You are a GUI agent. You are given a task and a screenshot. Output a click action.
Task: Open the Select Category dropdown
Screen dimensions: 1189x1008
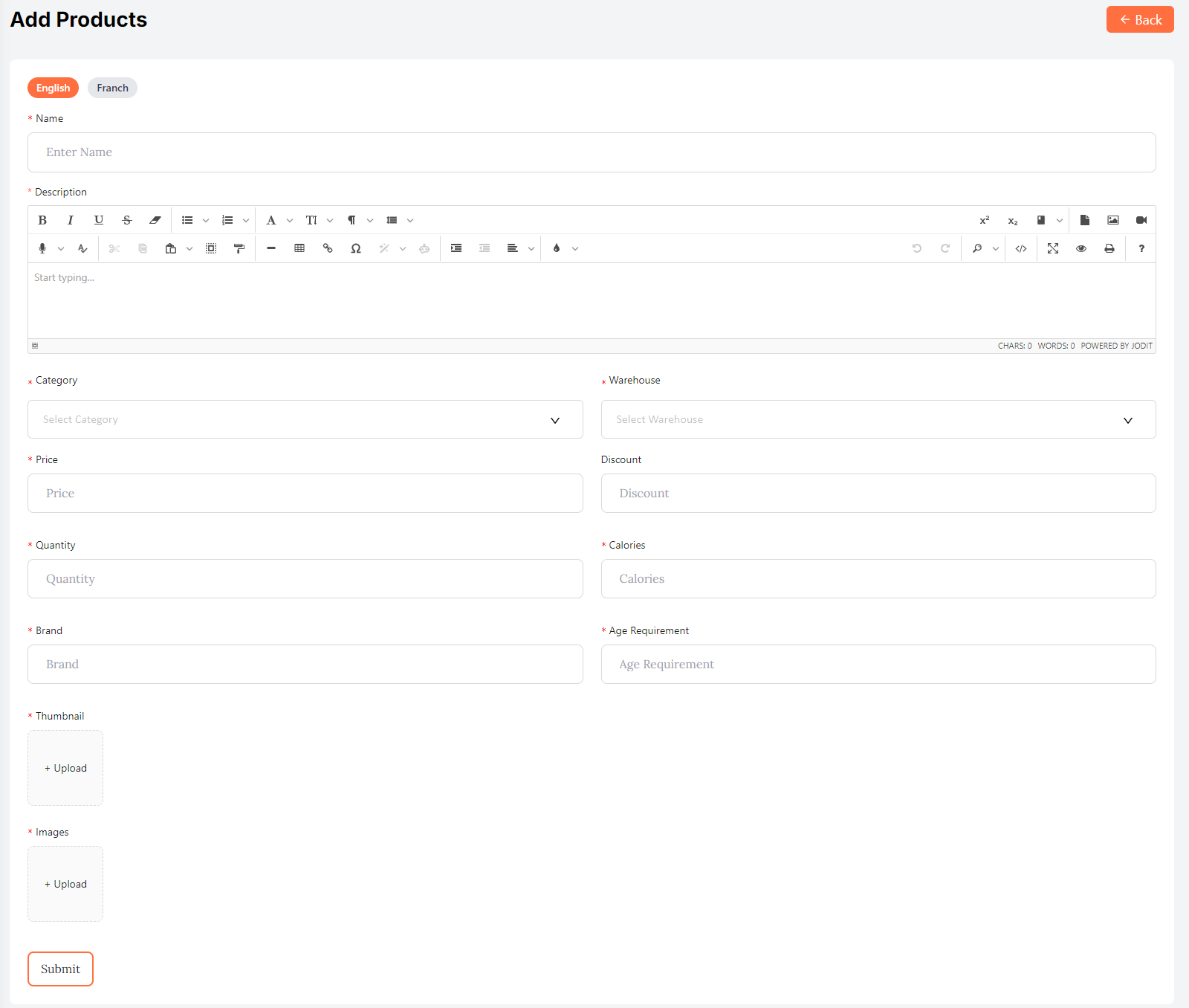pyautogui.click(x=305, y=419)
